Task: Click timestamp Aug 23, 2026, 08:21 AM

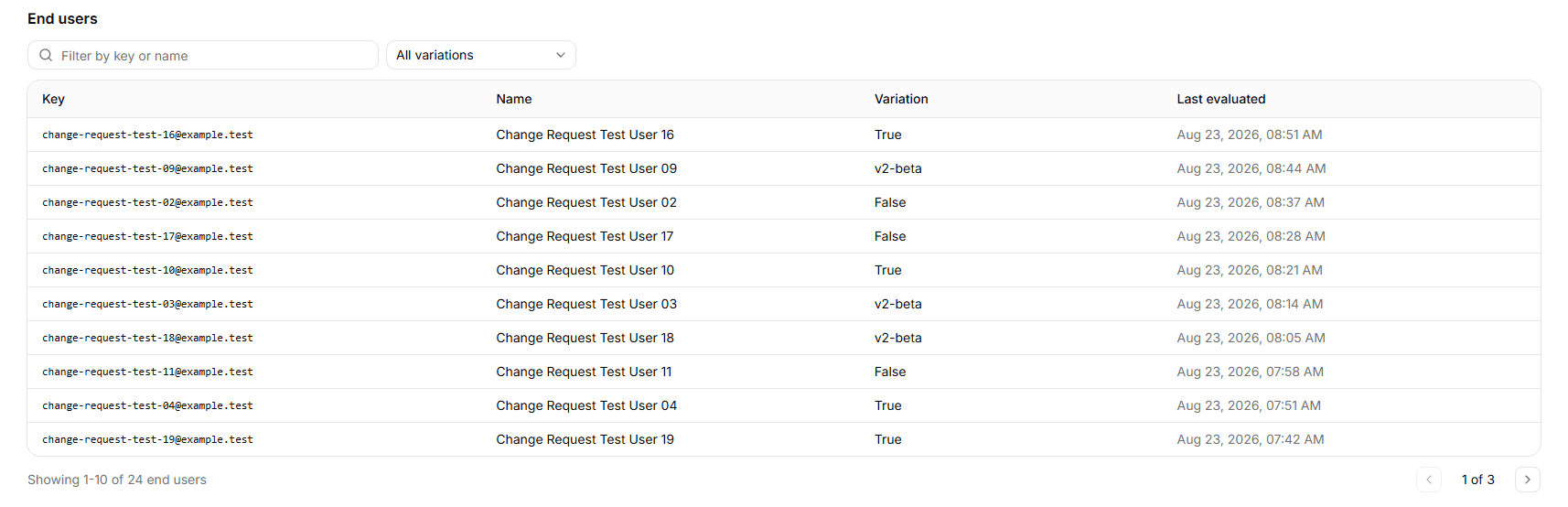Action: pos(1250,270)
